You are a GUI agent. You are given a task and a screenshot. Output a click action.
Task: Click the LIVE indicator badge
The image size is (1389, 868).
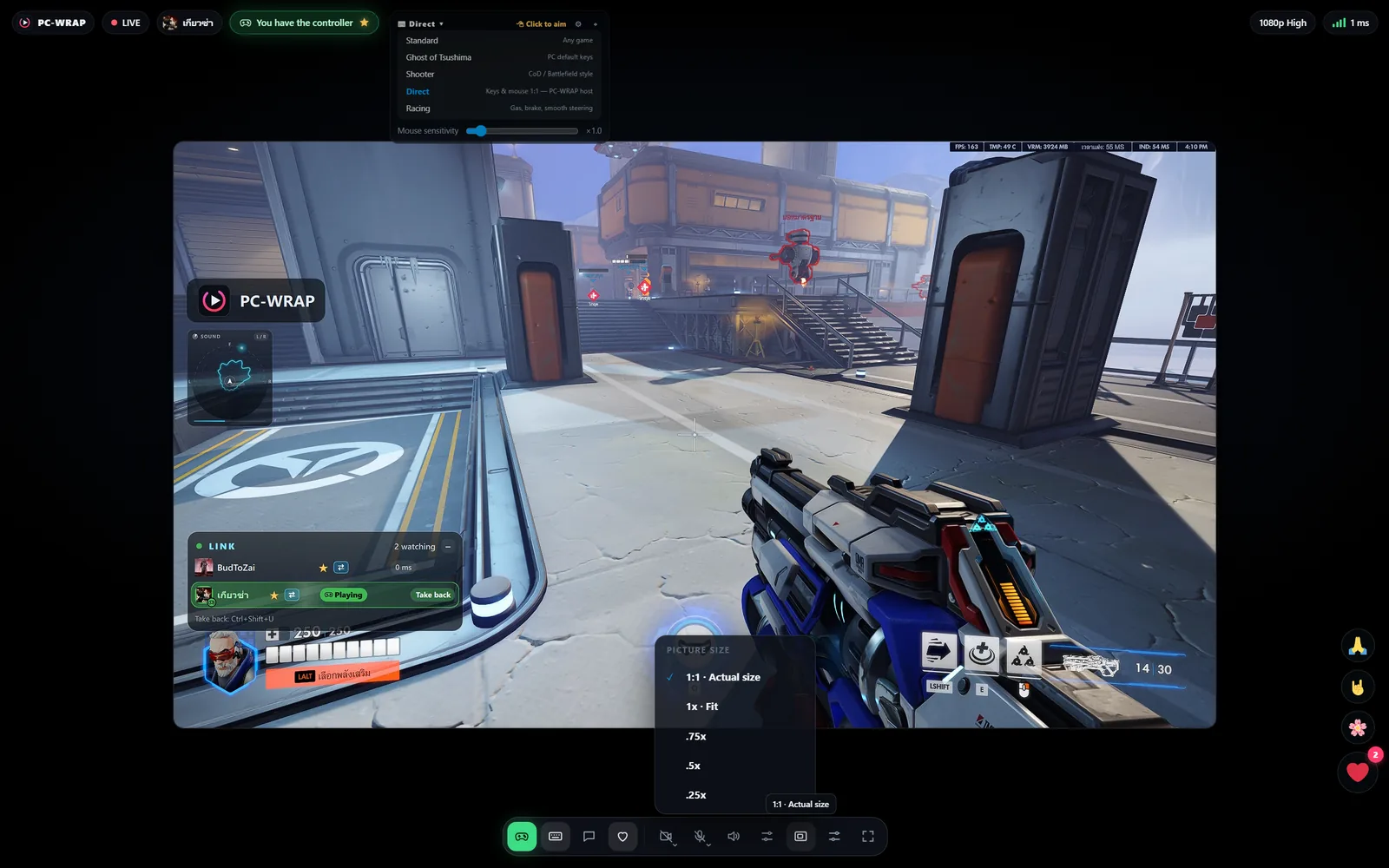tap(126, 23)
